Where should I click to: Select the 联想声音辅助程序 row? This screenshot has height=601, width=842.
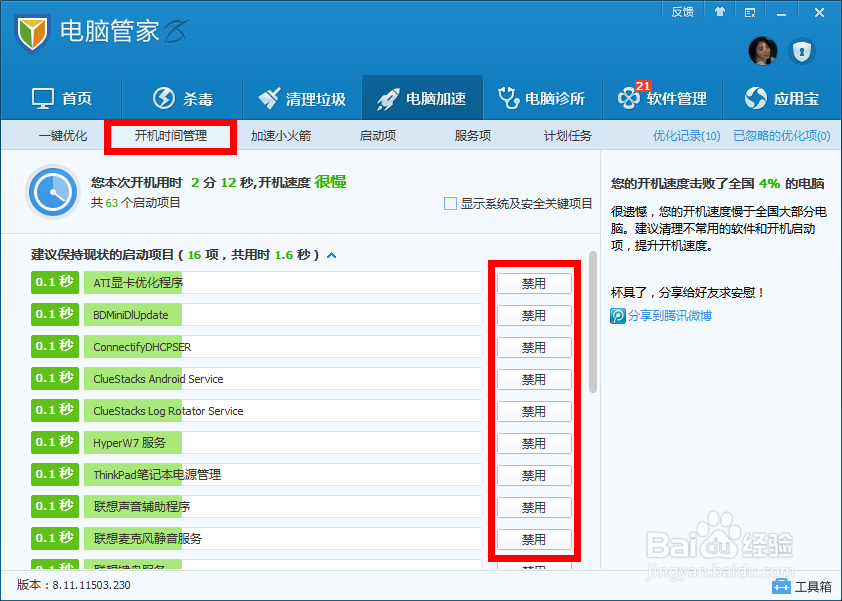click(283, 506)
